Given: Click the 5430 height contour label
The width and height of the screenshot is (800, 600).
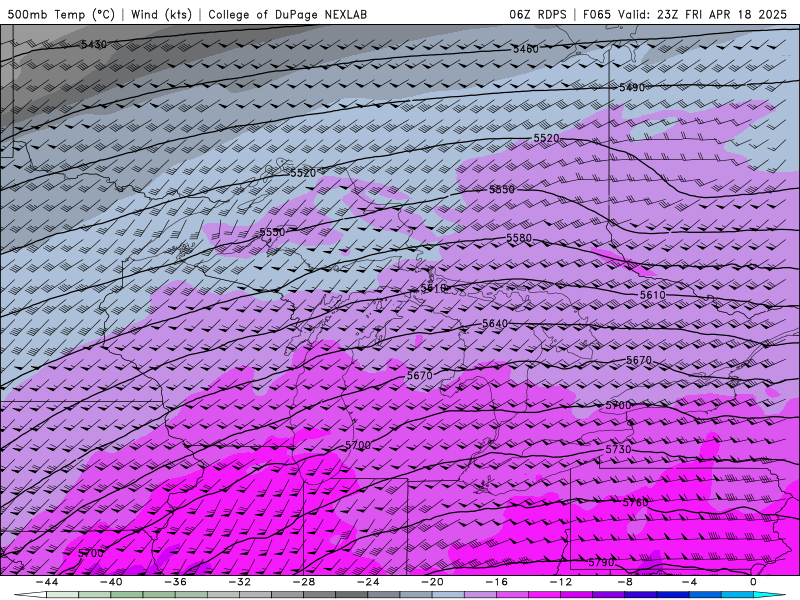Looking at the screenshot, I should click(x=94, y=44).
